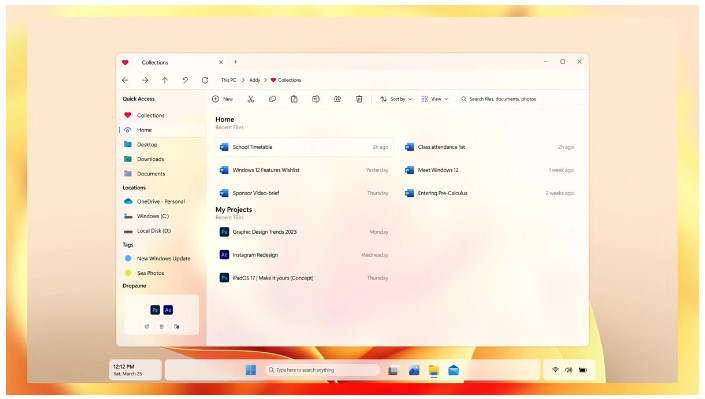Go forward with the right arrow button
The height and width of the screenshot is (399, 705).
click(145, 80)
